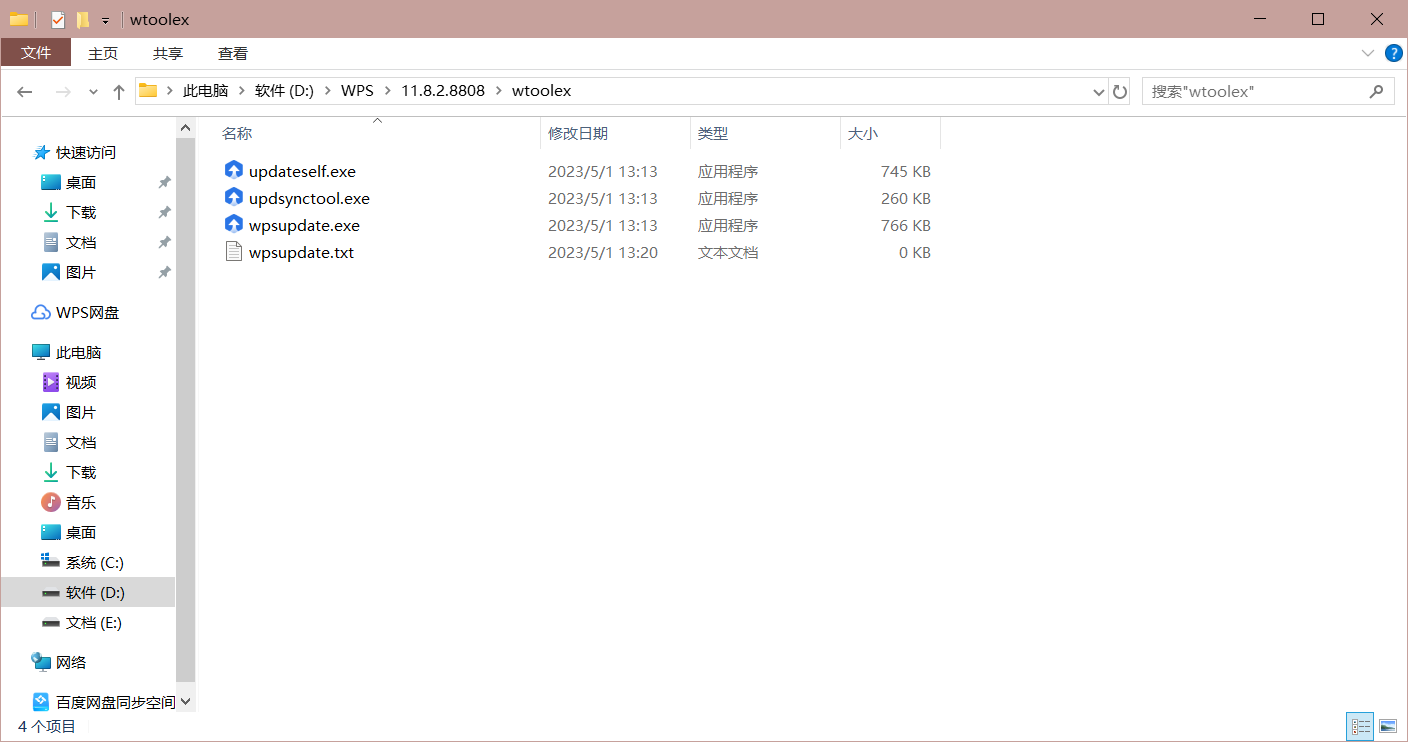Click the updateself.exe application icon

[233, 171]
